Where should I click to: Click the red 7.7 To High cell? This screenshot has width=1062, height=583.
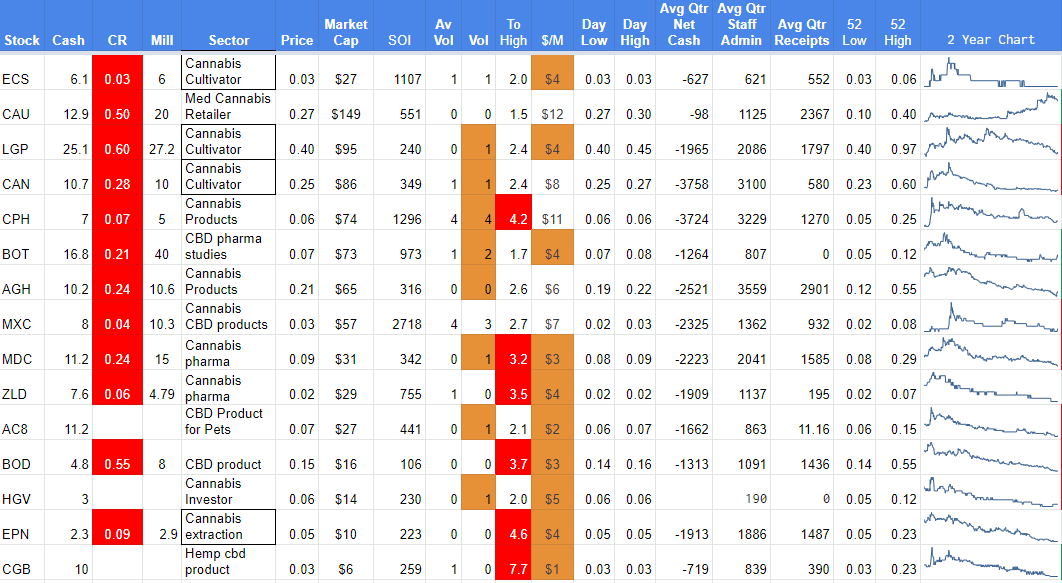point(513,562)
